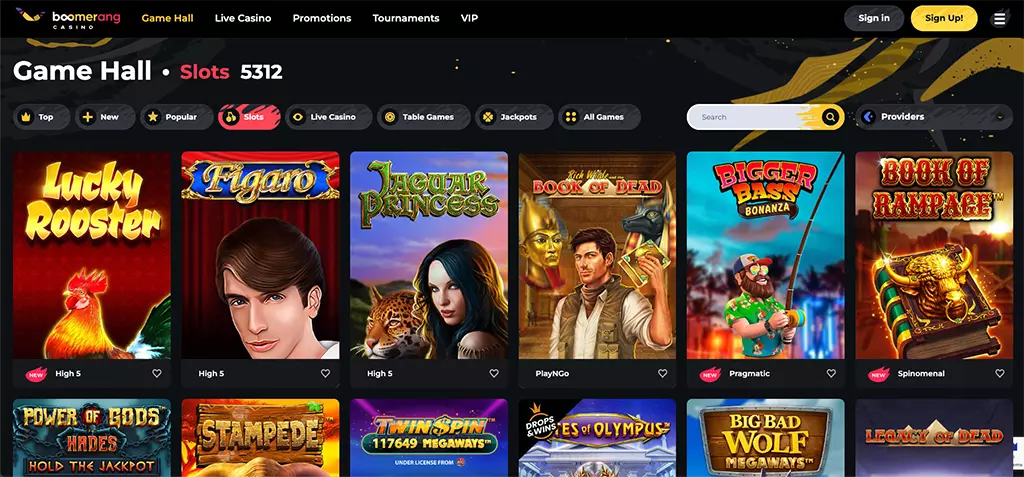Favorite the Lucky Rooster game heart
Image resolution: width=1024 pixels, height=477 pixels.
tap(157, 374)
